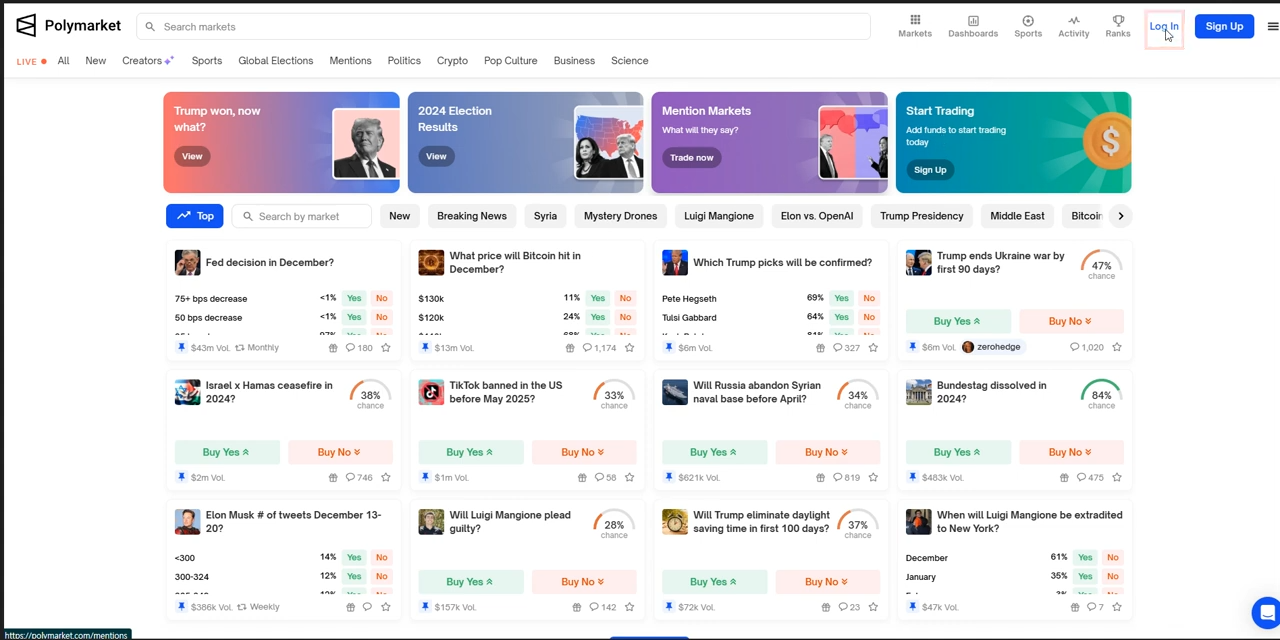
Task: Select No for Tulsi Gabbard
Action: pyautogui.click(x=869, y=317)
